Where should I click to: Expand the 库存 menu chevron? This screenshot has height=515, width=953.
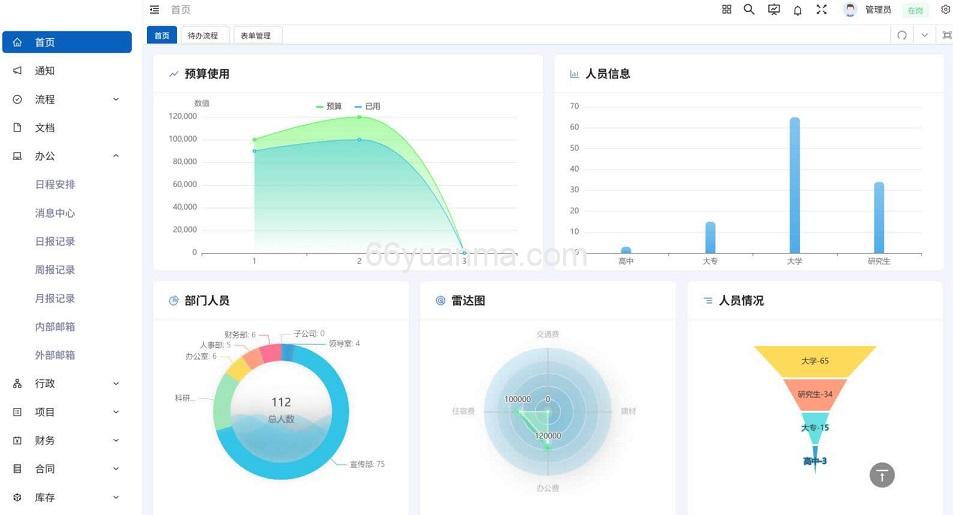click(116, 497)
